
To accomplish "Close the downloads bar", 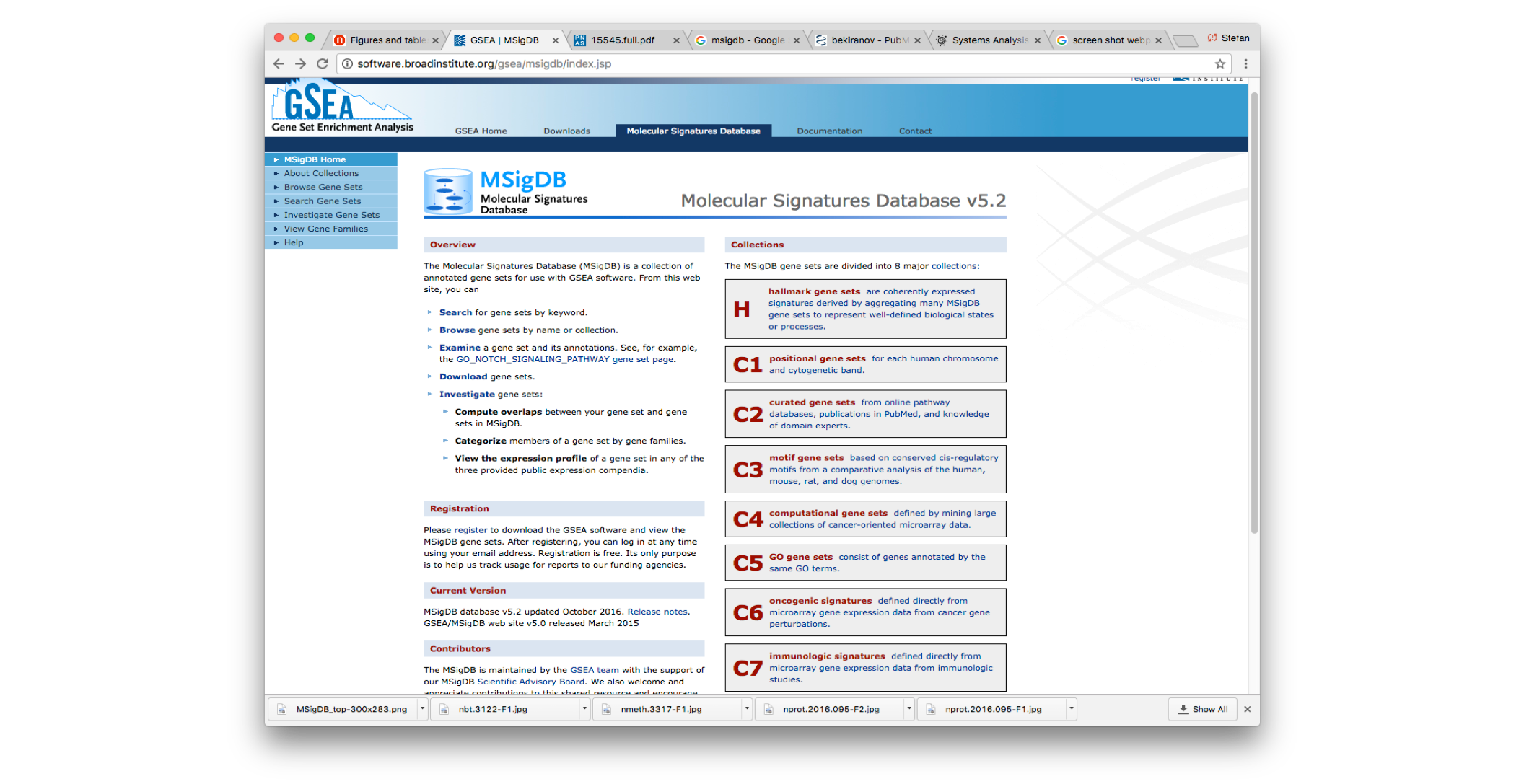I will click(1247, 709).
